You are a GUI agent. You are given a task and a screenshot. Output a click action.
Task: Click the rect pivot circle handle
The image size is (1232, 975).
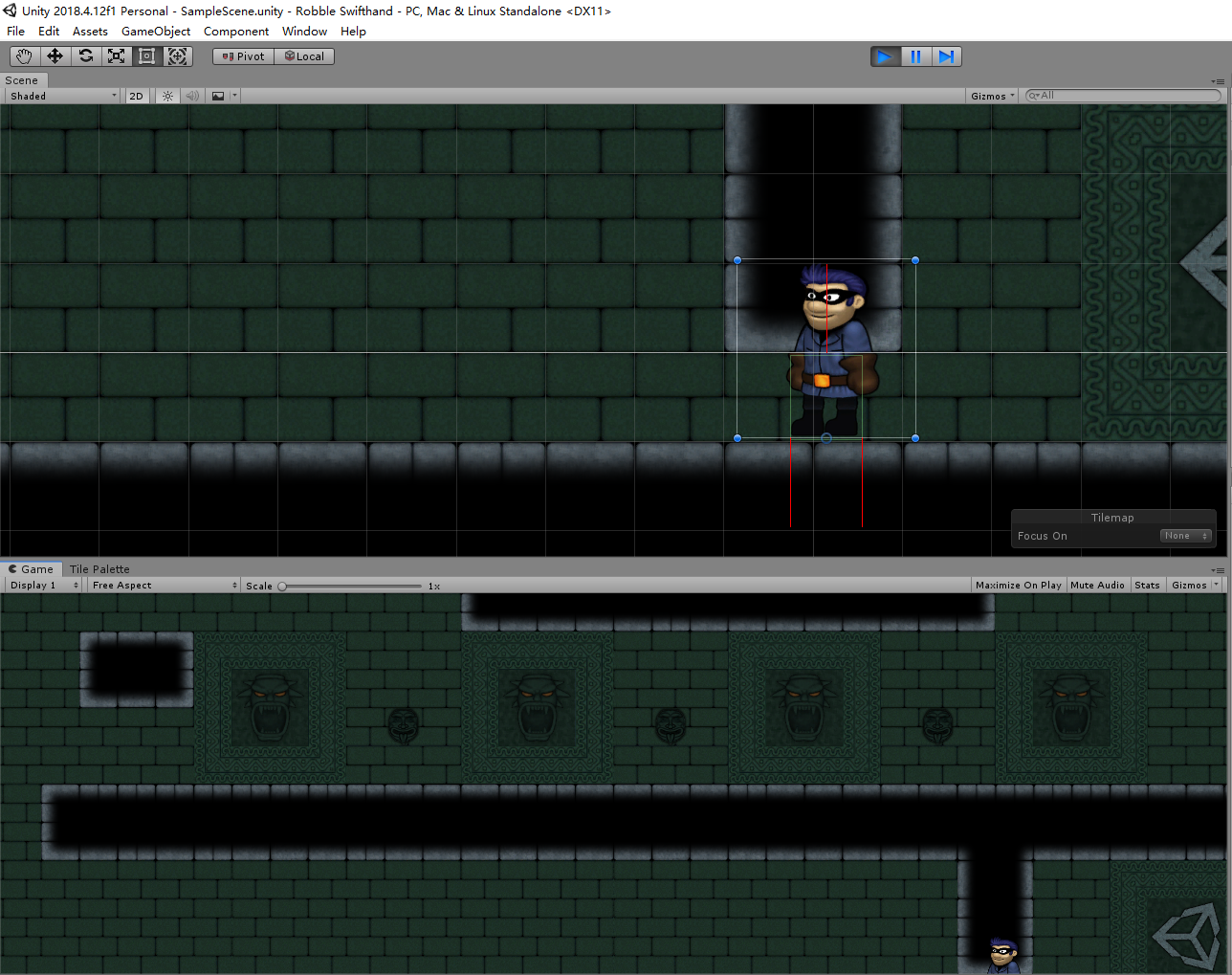(x=826, y=438)
